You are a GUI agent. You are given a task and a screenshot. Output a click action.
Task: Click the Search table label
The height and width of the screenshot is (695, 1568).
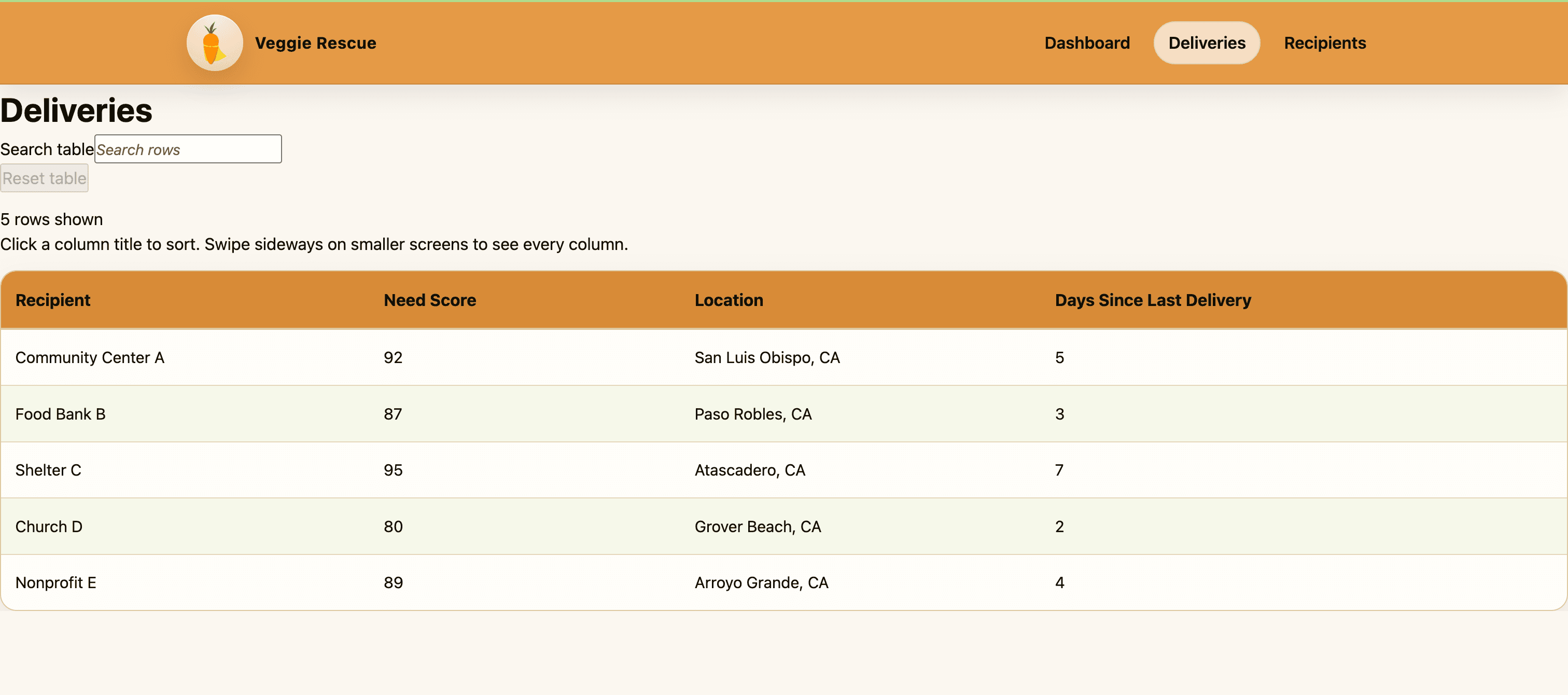coord(47,149)
